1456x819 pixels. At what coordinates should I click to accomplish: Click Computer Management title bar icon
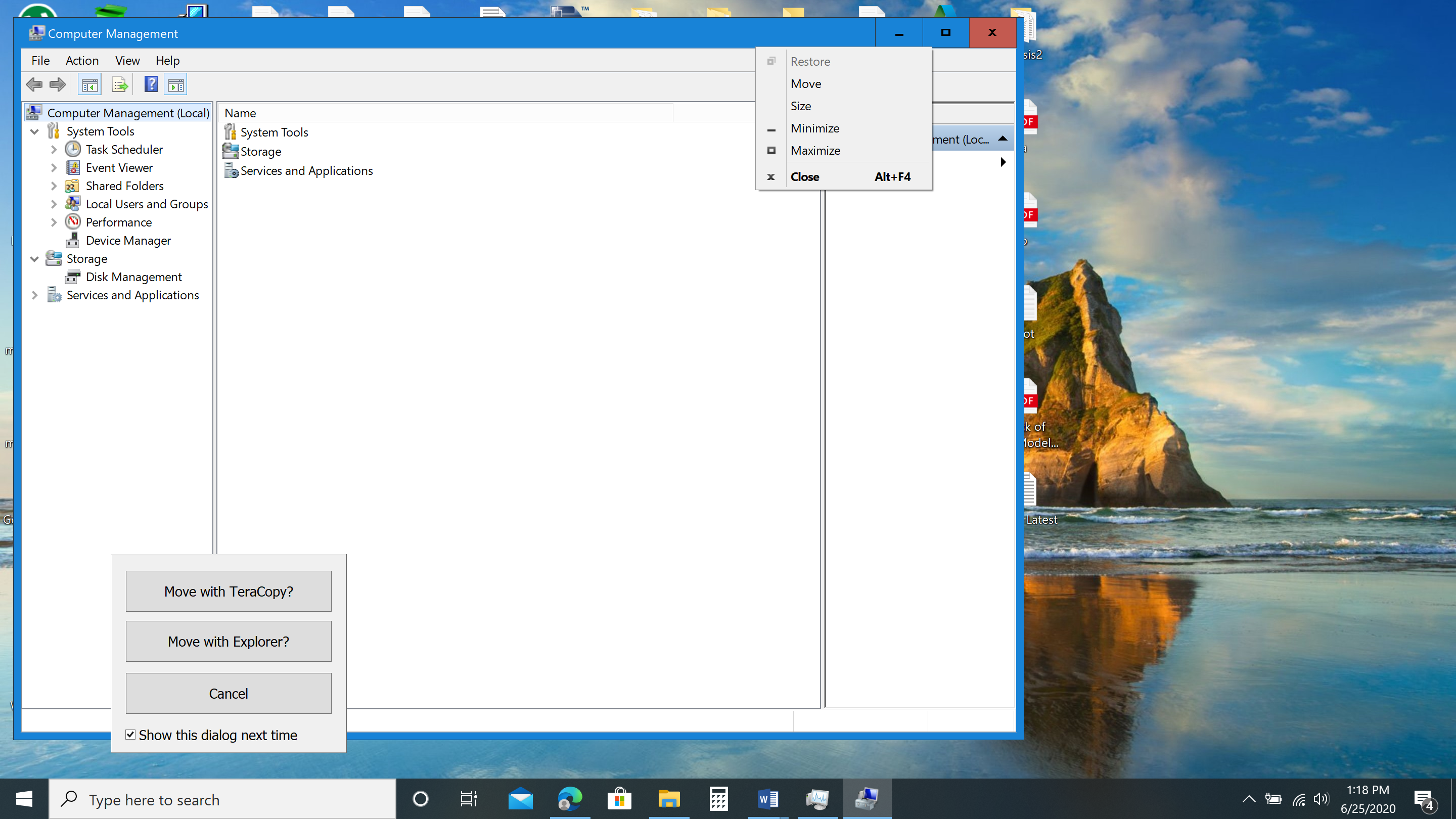37,33
